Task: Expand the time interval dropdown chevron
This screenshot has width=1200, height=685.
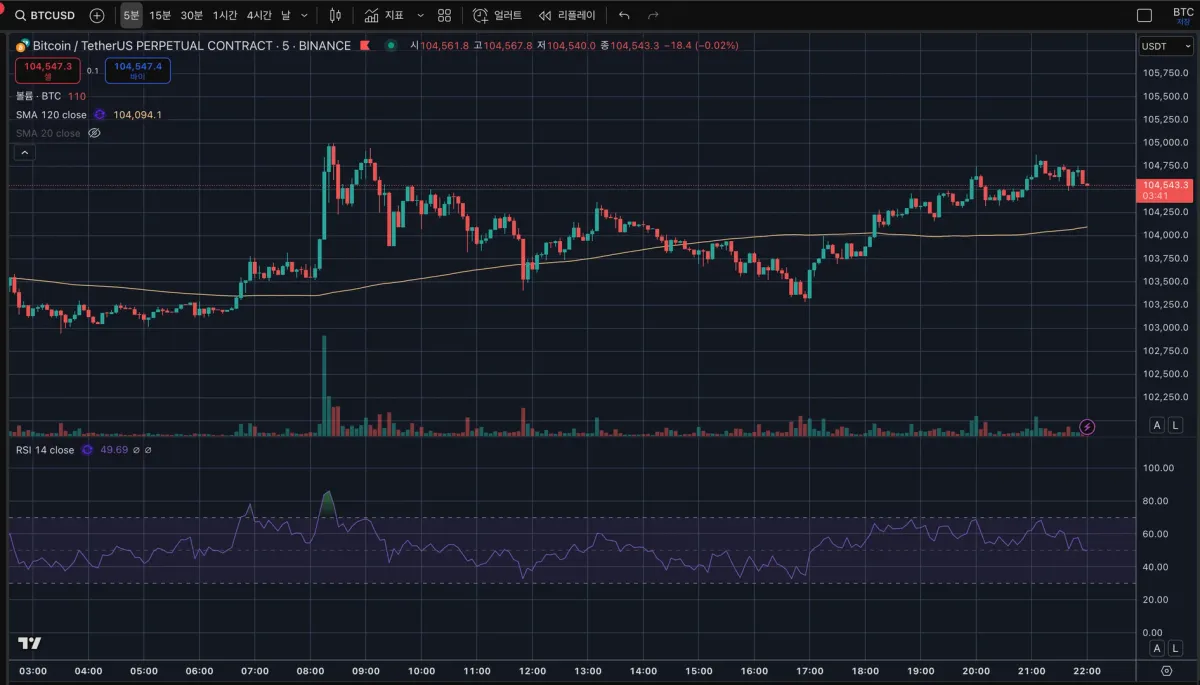Action: (x=305, y=15)
